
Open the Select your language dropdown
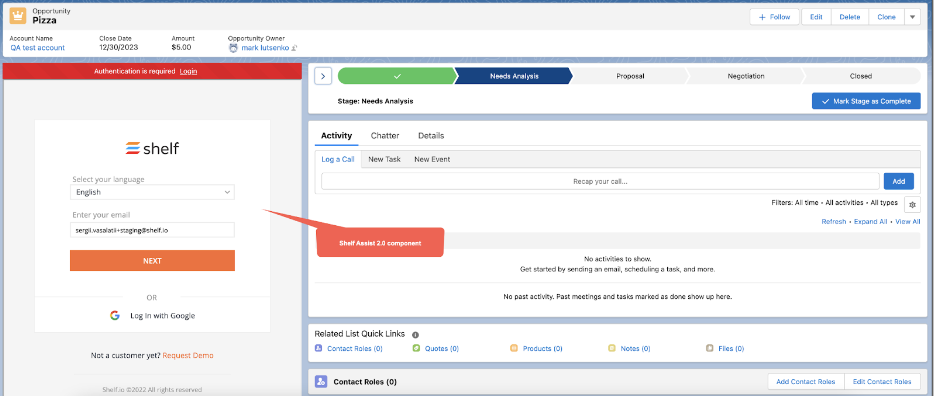152,192
